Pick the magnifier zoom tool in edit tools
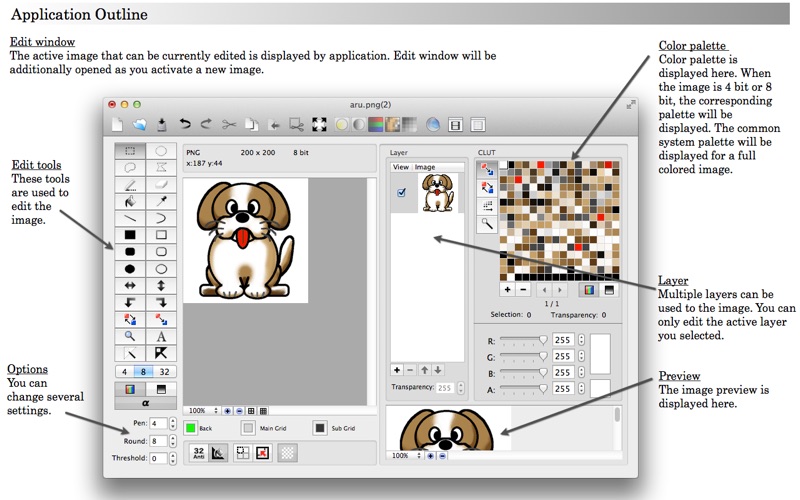 [130, 337]
